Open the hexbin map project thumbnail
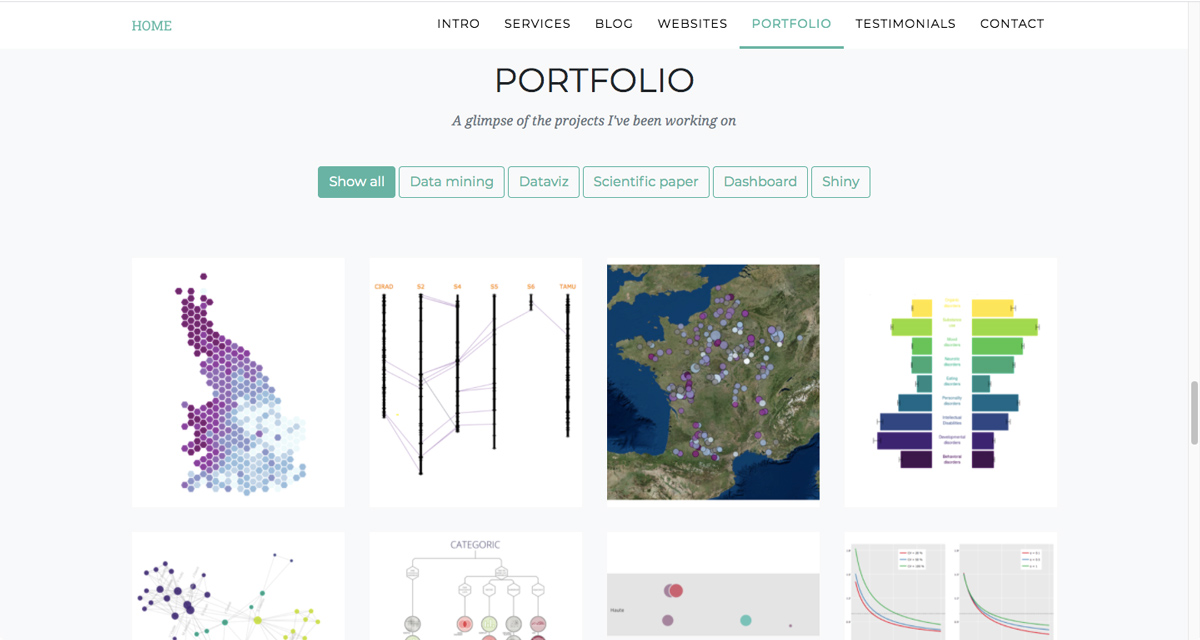The image size is (1200, 640). 237,381
